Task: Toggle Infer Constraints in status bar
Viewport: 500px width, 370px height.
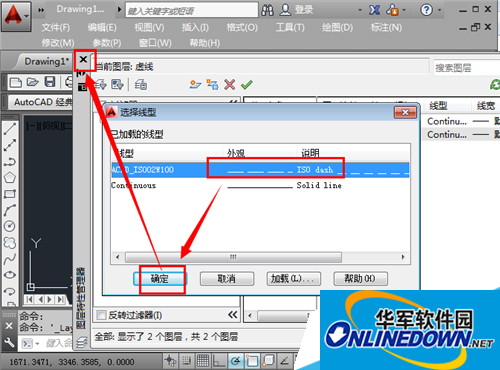Action: click(x=171, y=361)
